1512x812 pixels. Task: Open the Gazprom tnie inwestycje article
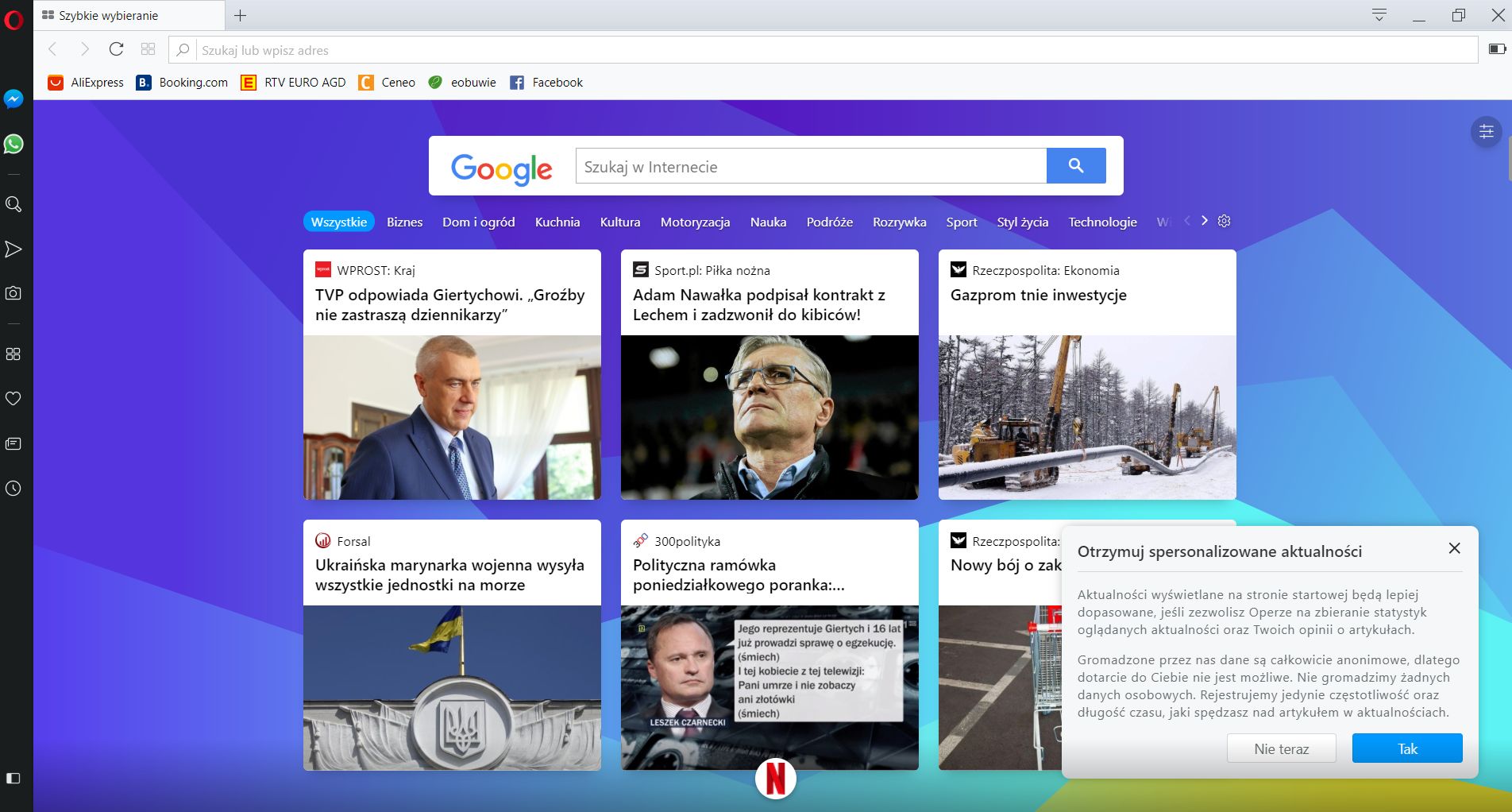coord(1038,295)
